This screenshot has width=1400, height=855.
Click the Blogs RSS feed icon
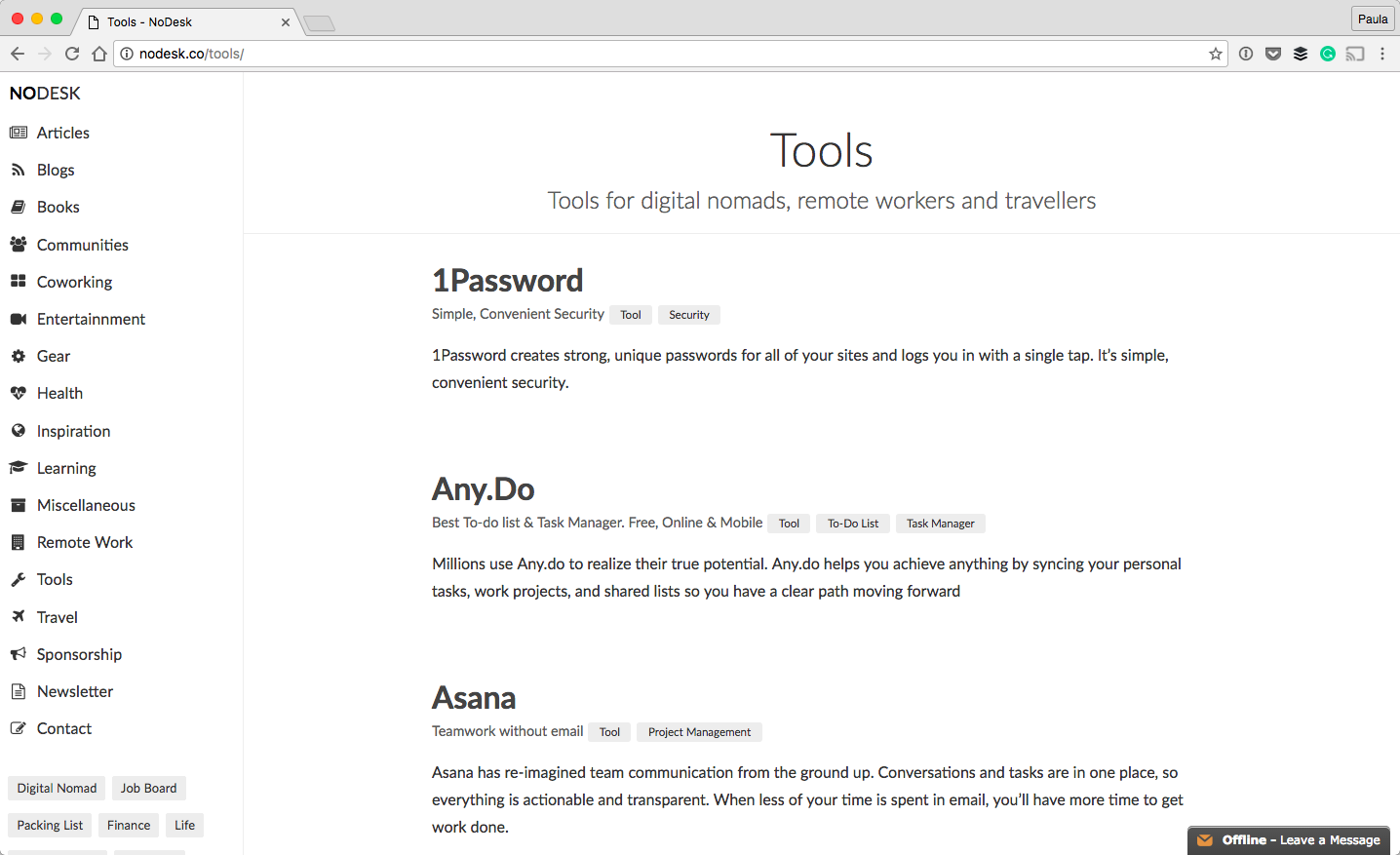[x=18, y=170]
